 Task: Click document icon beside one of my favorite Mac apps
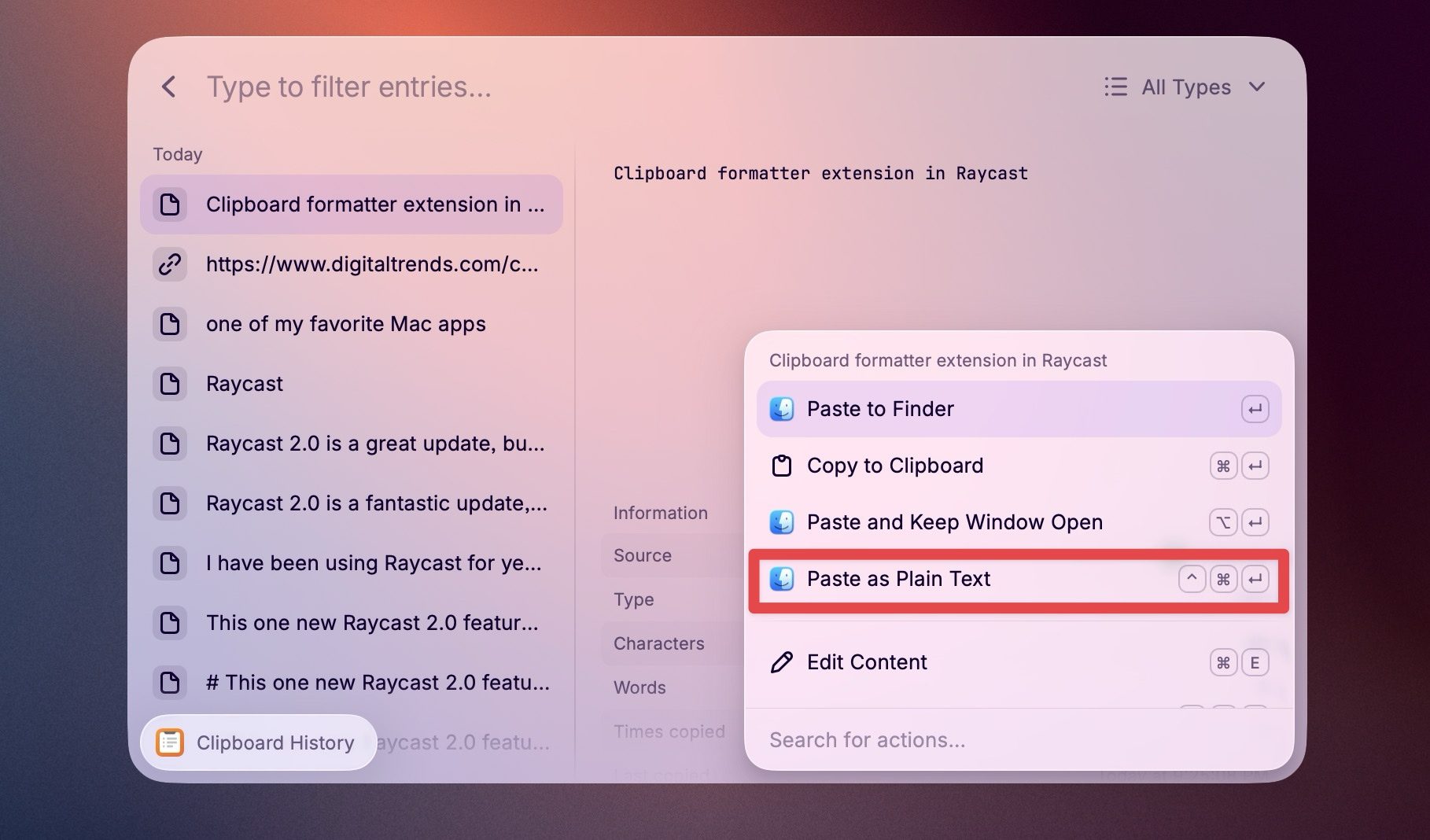pyautogui.click(x=170, y=324)
